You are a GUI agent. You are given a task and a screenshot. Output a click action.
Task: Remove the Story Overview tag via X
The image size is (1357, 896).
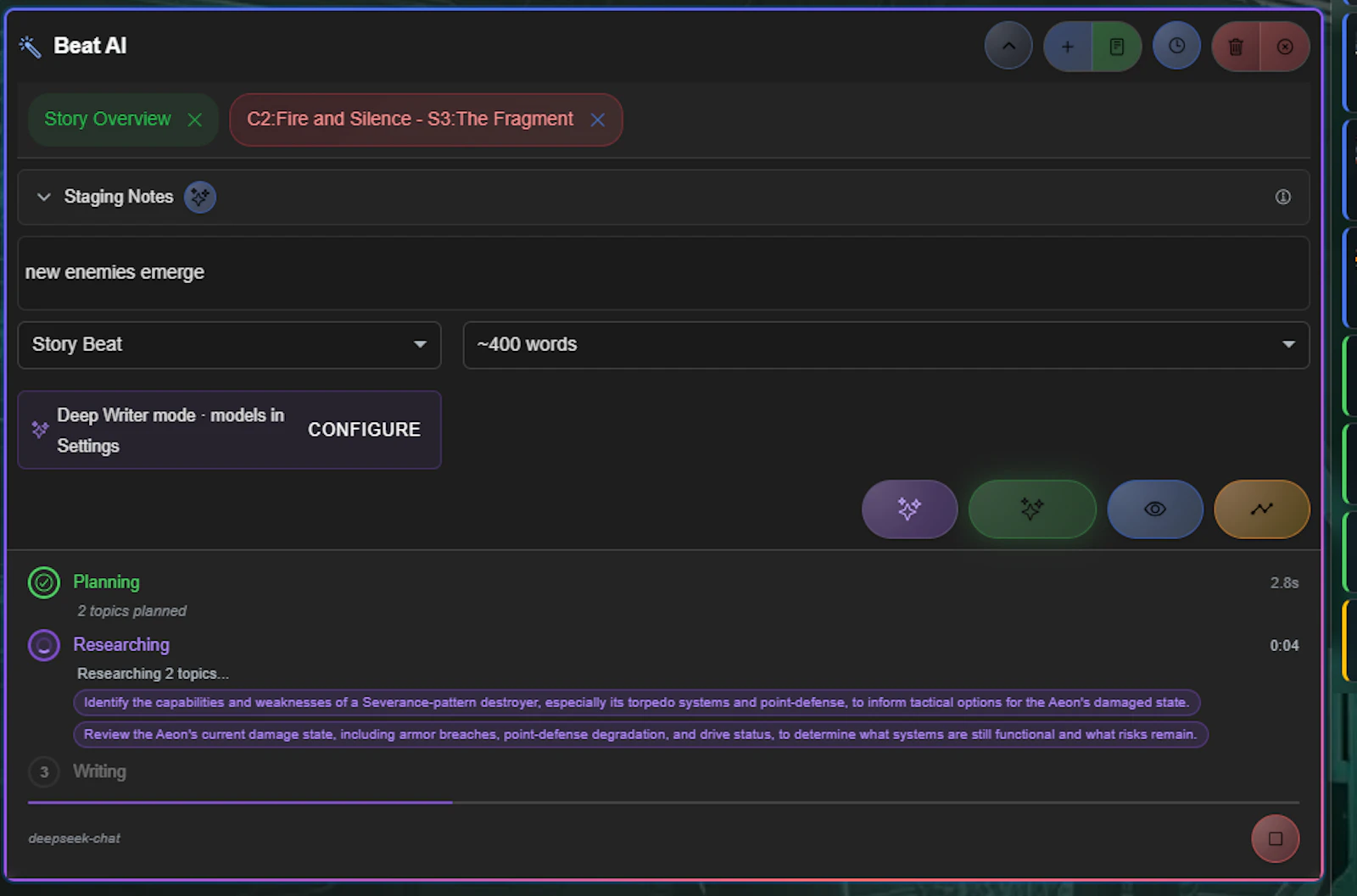coord(195,120)
